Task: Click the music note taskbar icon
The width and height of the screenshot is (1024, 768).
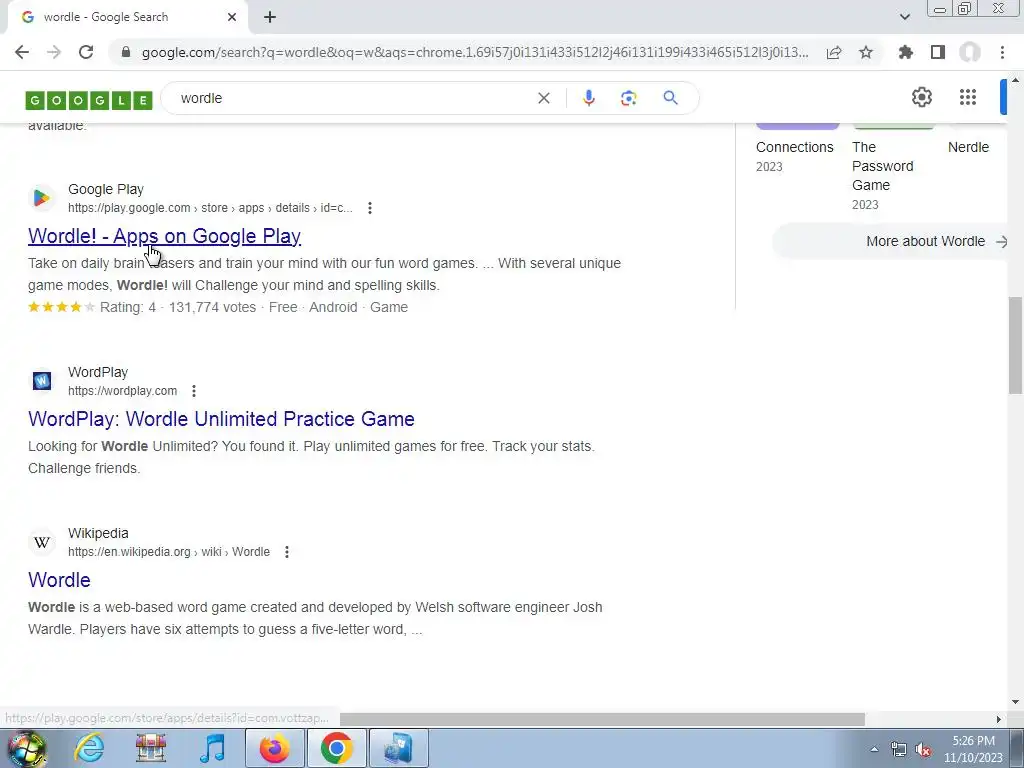Action: point(213,748)
